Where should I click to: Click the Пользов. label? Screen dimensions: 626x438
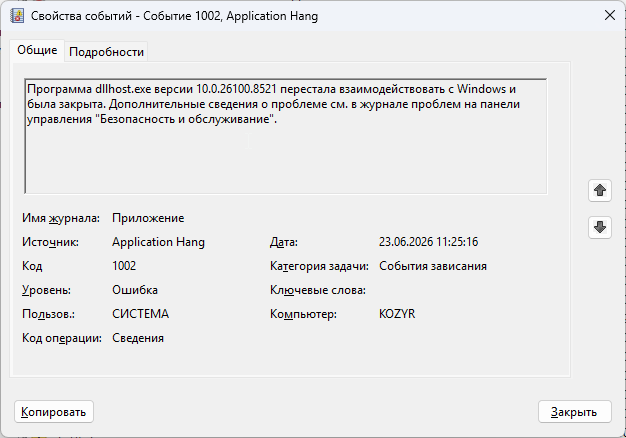click(x=48, y=314)
